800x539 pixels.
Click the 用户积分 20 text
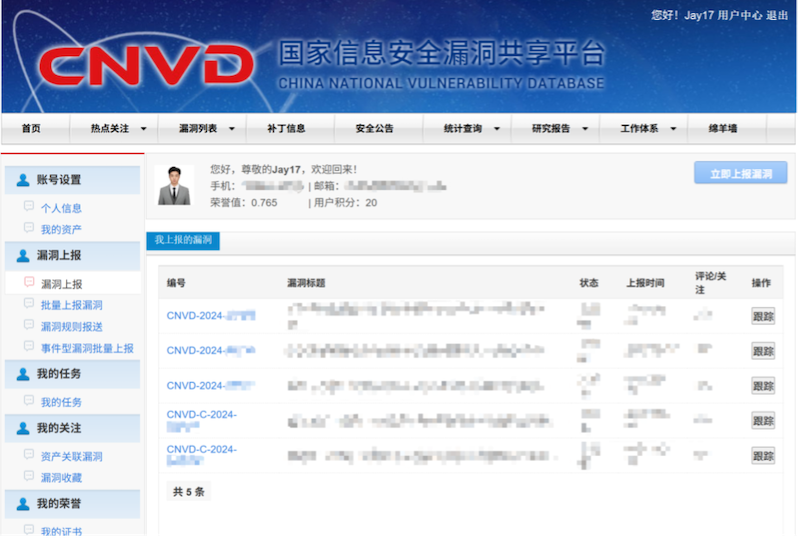click(x=345, y=203)
